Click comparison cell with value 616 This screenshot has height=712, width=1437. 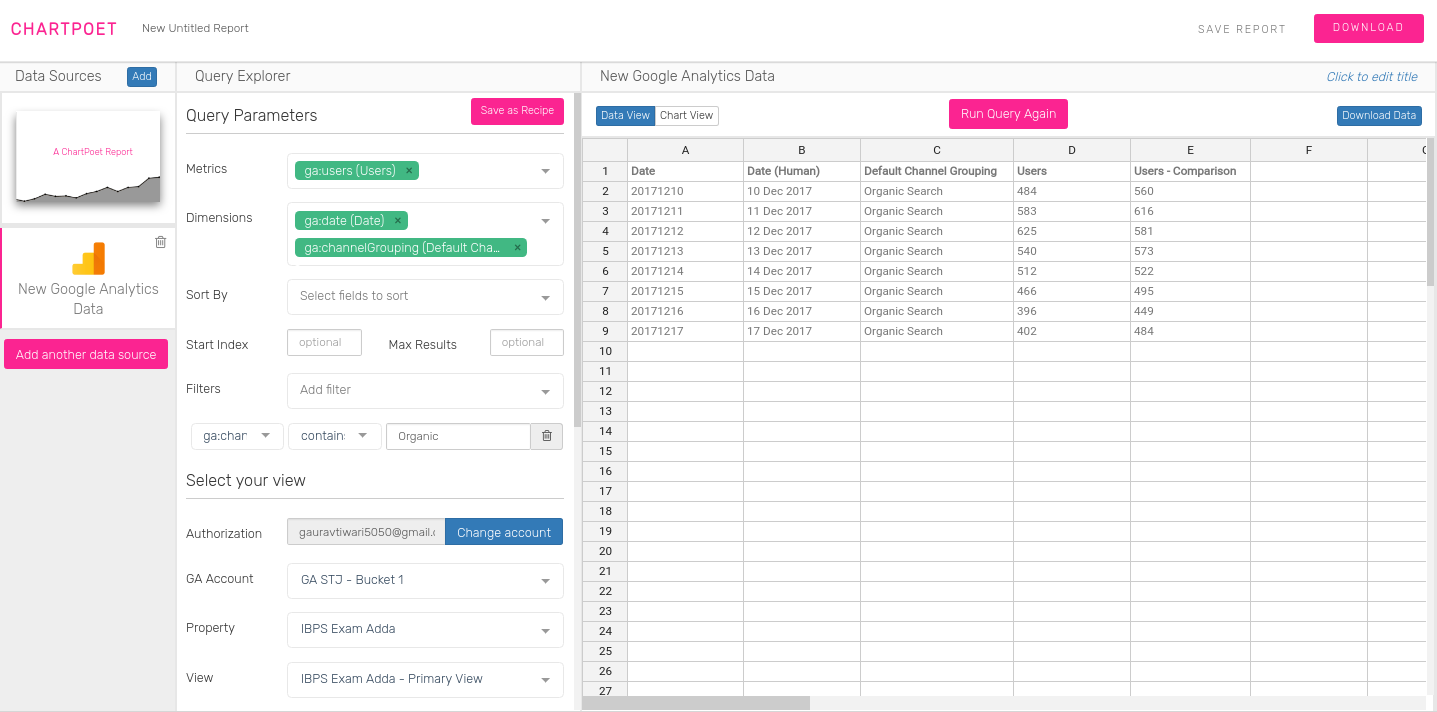tap(1190, 211)
